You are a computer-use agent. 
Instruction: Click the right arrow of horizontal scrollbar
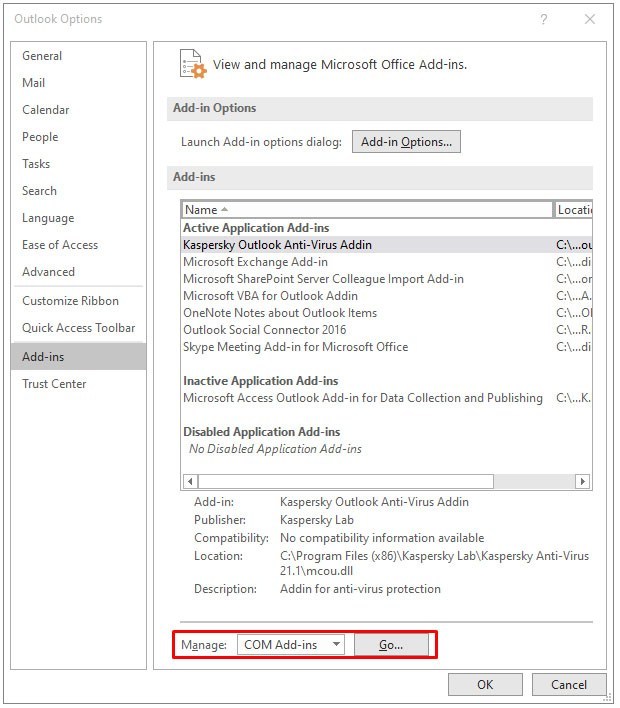pyautogui.click(x=583, y=481)
